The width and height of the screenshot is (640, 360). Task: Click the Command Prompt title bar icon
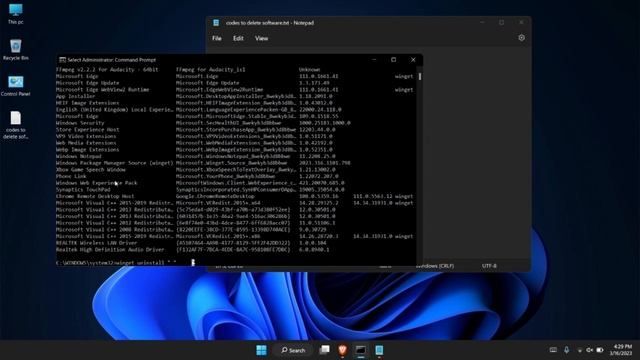(62, 60)
